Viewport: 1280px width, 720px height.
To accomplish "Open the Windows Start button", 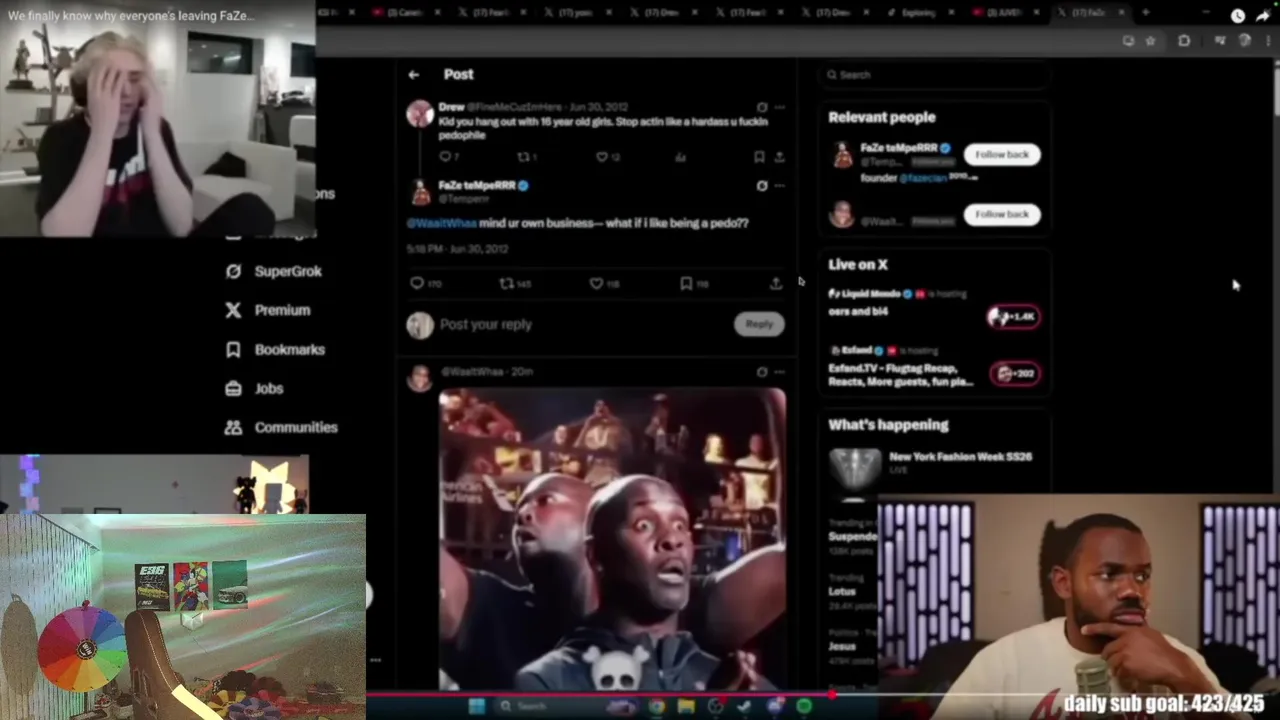I will (x=477, y=707).
